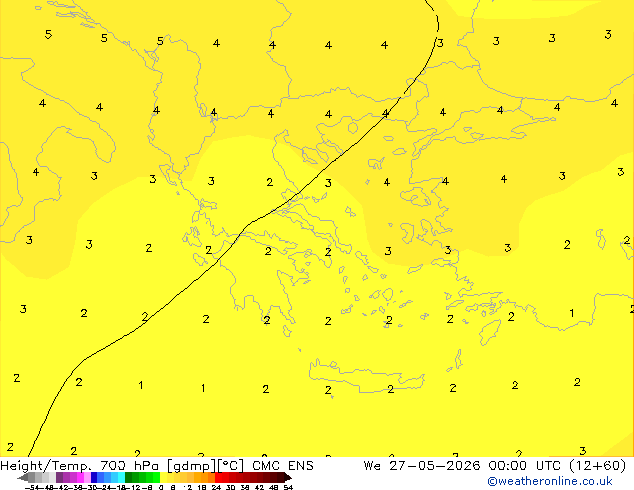
Task: Click the dark blue swatch in the color scale
Action: coord(94,477)
